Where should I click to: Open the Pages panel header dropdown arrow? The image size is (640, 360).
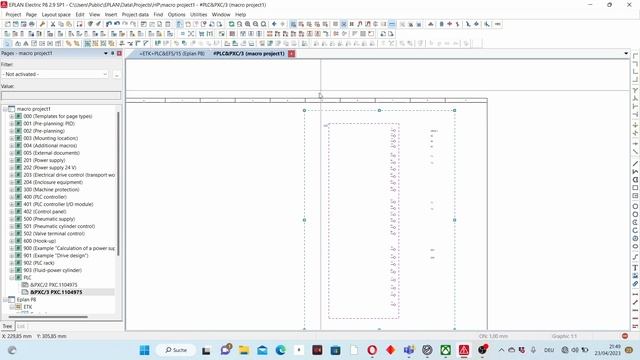pyautogui.click(x=106, y=53)
